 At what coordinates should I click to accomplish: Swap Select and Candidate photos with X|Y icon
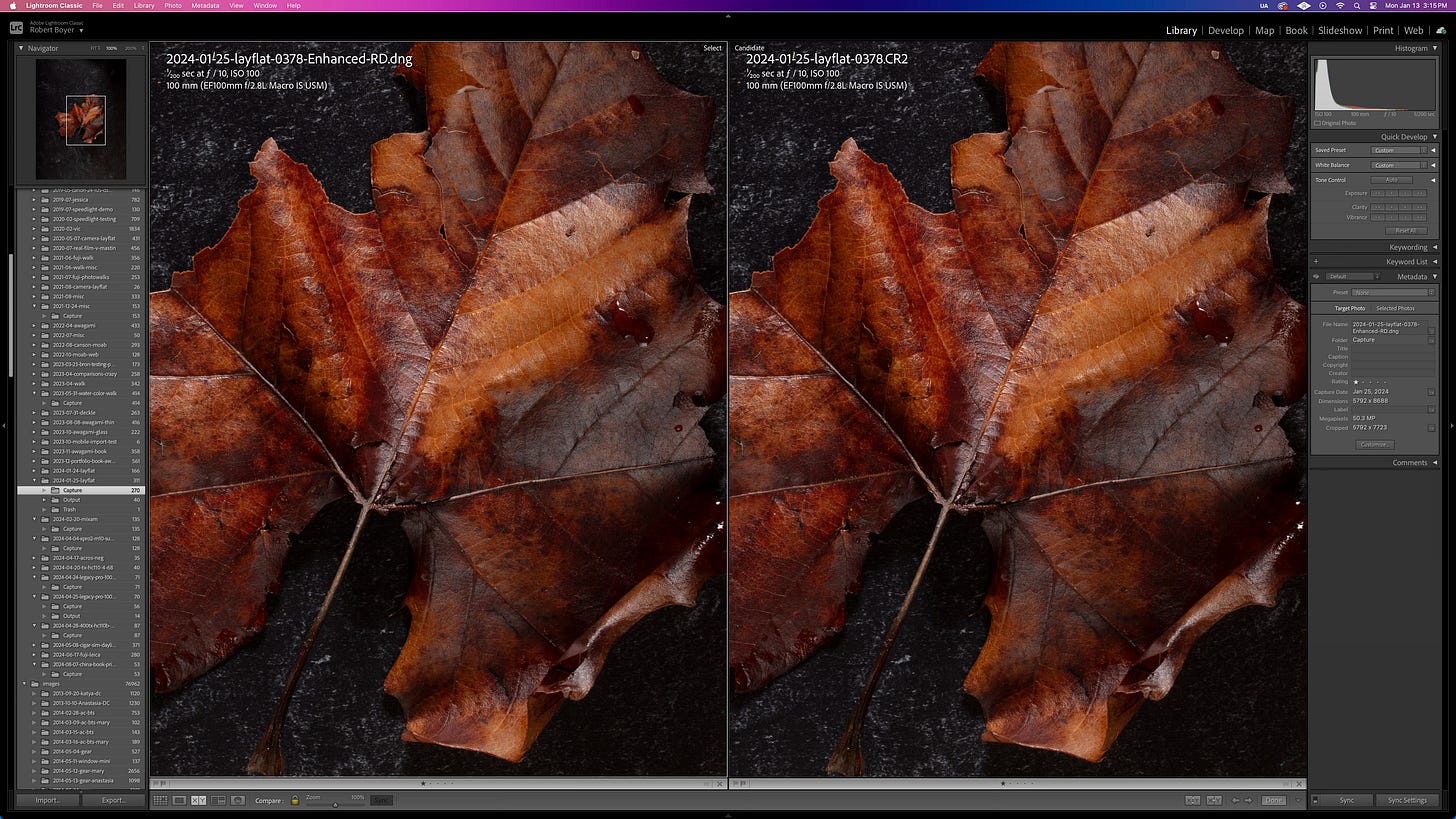tap(1192, 800)
